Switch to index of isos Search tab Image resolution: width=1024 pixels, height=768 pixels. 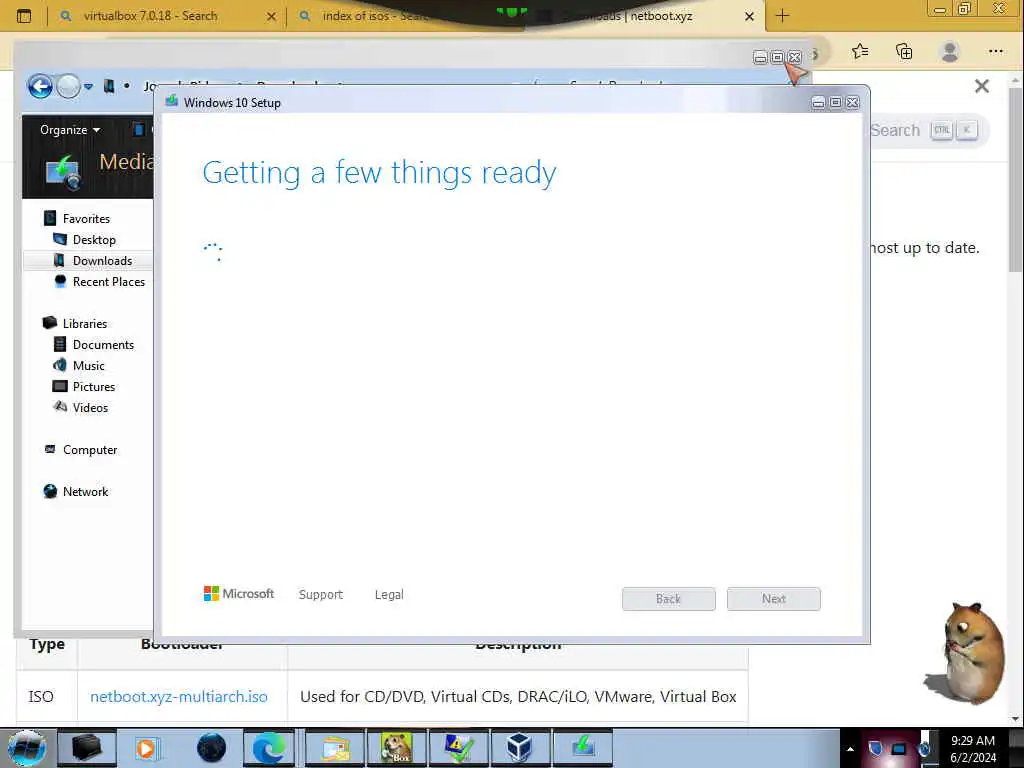click(x=376, y=16)
